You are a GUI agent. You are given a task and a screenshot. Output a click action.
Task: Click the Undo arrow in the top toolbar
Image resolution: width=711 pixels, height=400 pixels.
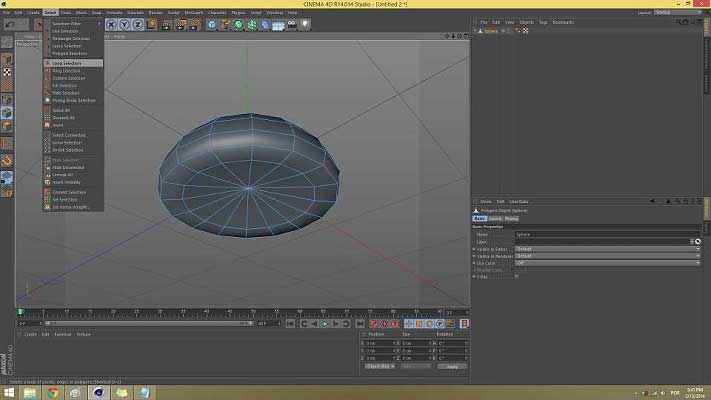(8, 24)
